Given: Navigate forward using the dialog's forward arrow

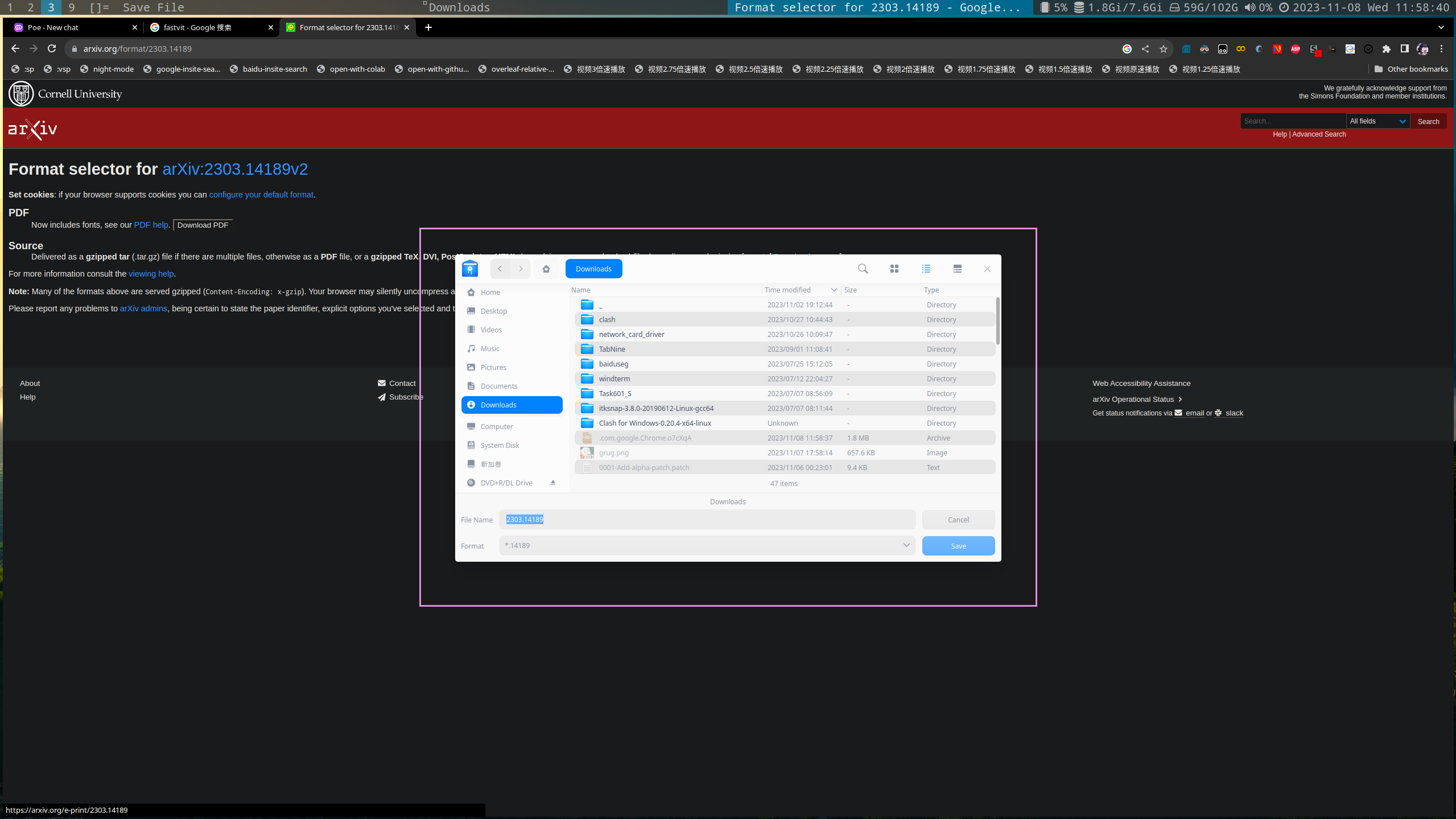Looking at the screenshot, I should [x=520, y=268].
